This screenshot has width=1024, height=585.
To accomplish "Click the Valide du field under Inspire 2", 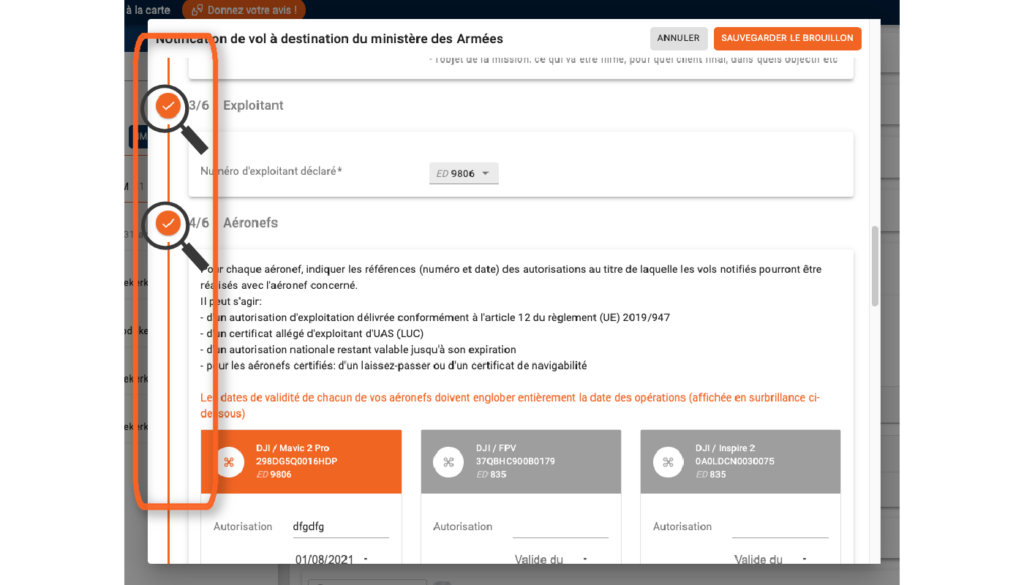I will tap(758, 559).
